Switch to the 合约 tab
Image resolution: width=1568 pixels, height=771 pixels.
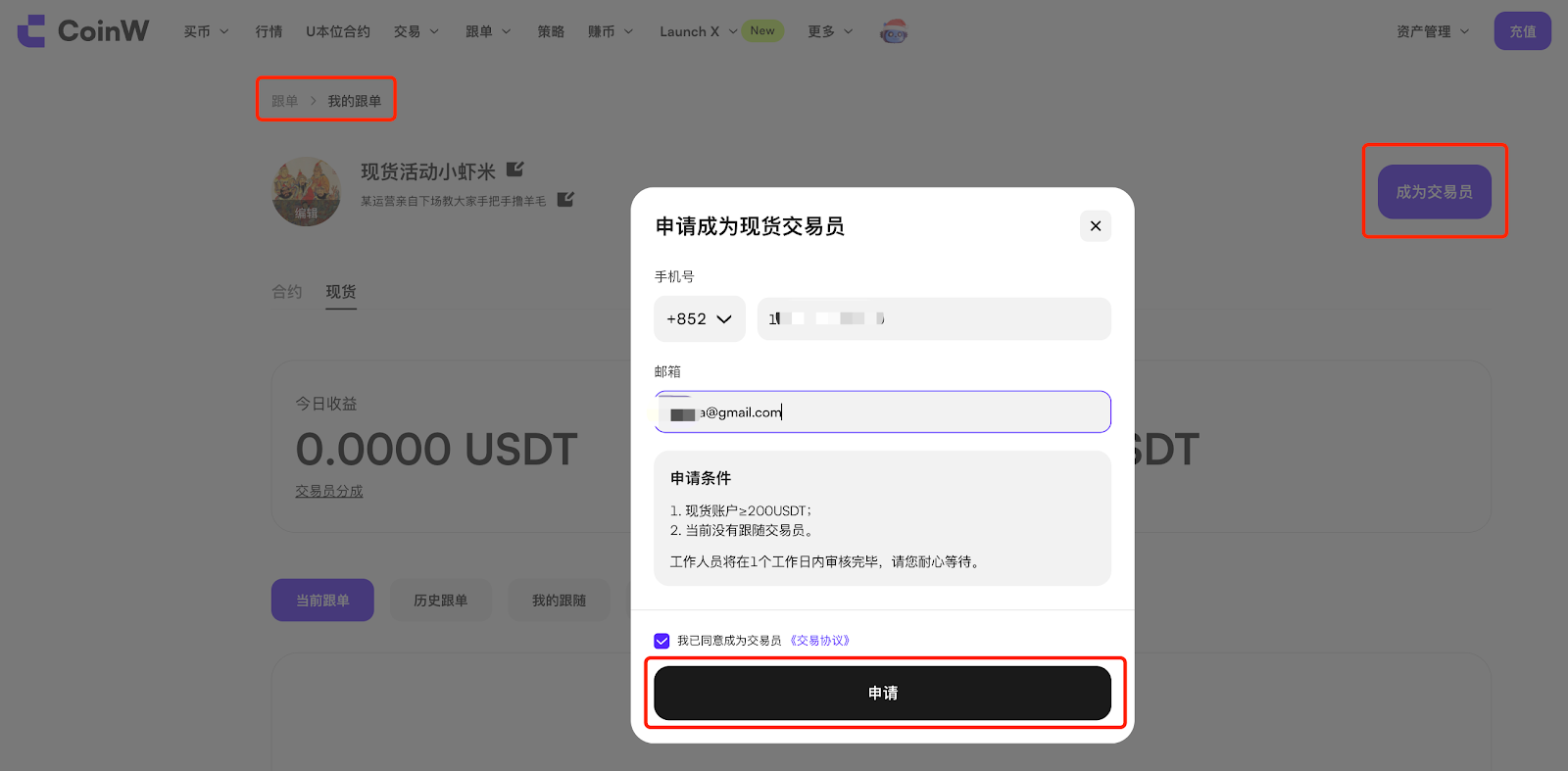coord(286,292)
